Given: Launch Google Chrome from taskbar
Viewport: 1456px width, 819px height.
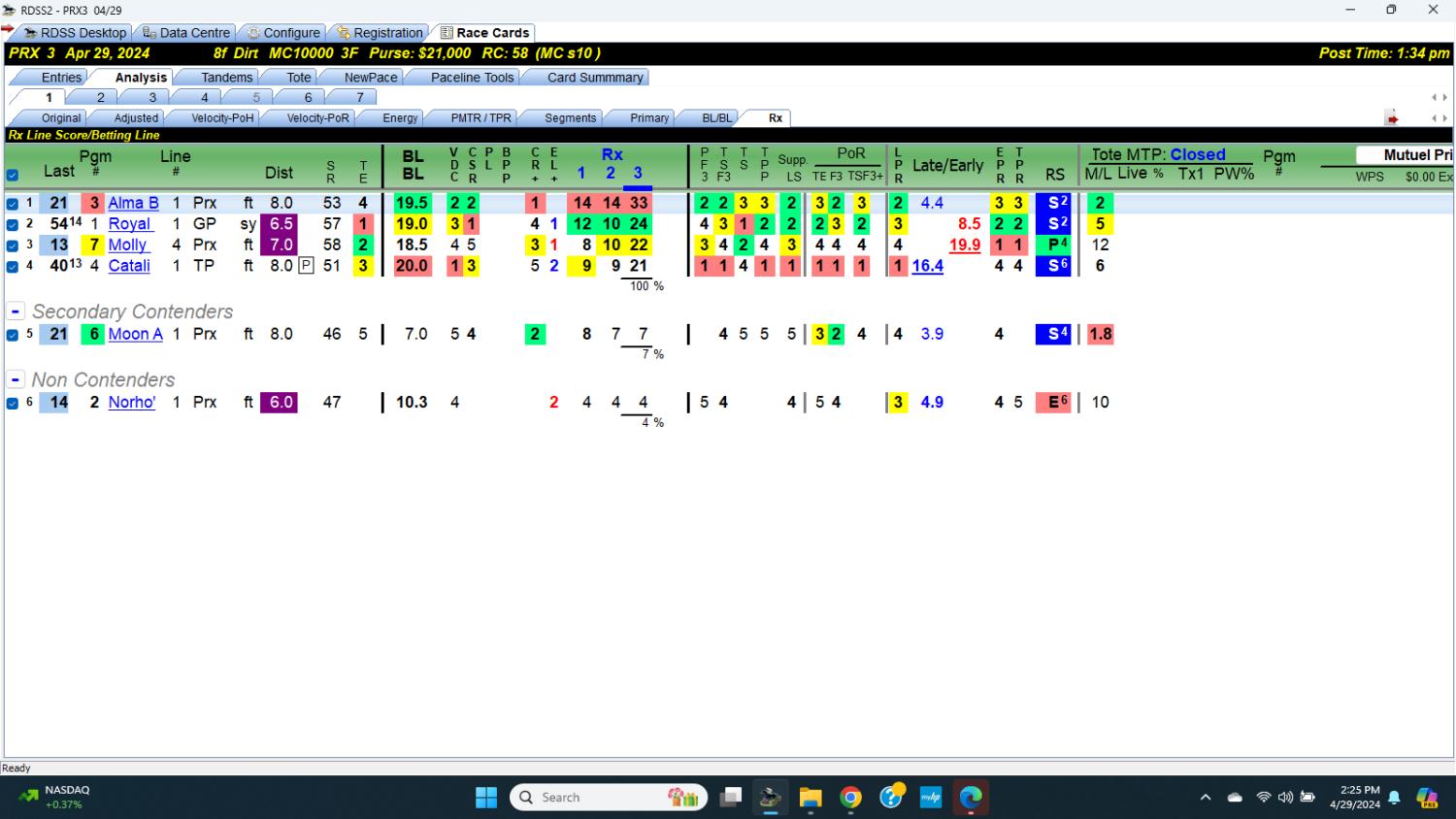Looking at the screenshot, I should pyautogui.click(x=850, y=798).
